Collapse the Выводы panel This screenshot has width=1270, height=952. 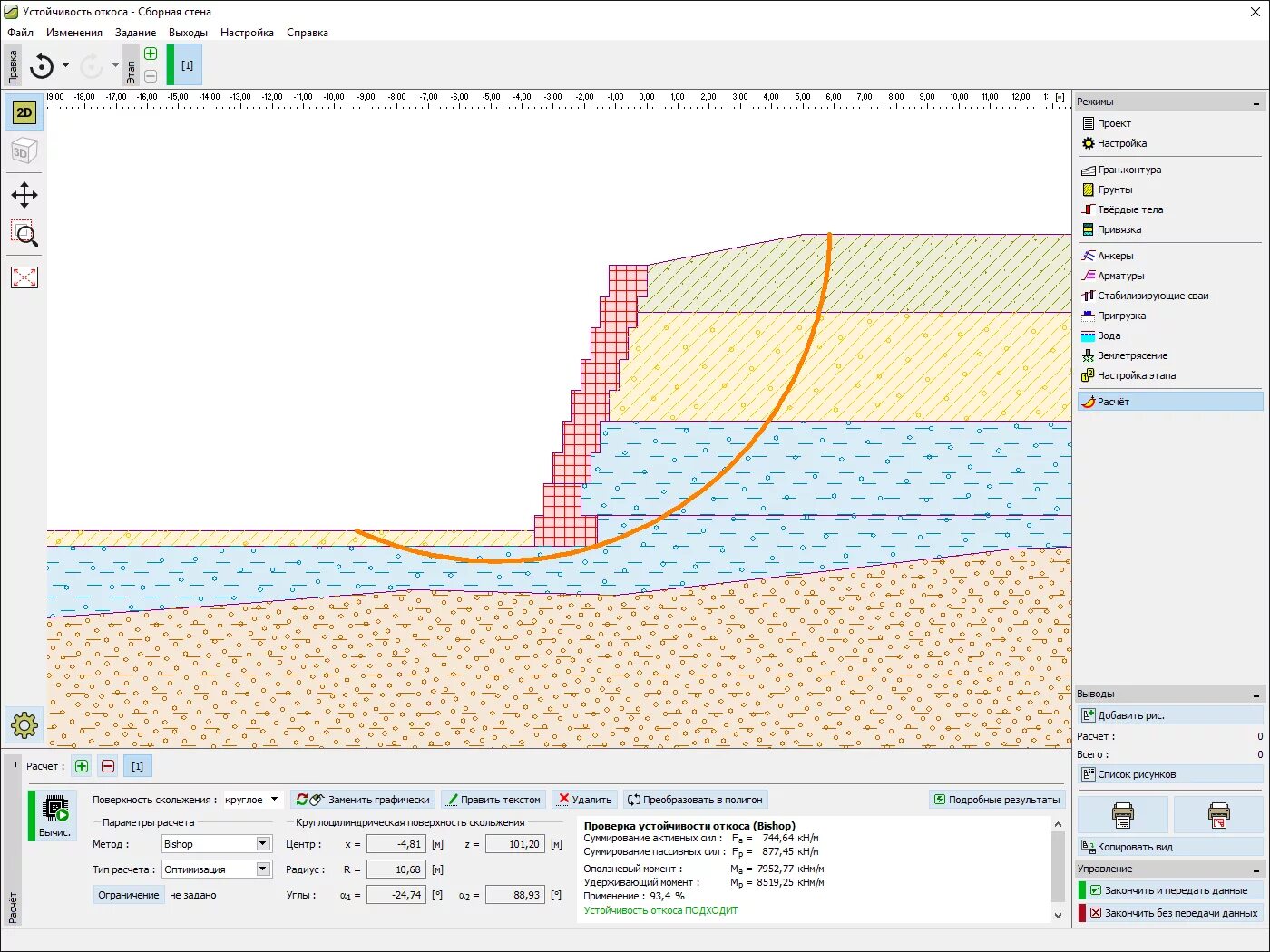[1256, 695]
